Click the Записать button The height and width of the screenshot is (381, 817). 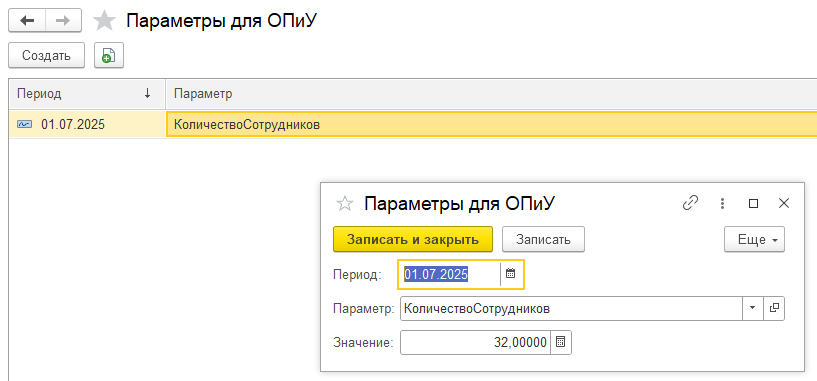[x=543, y=239]
